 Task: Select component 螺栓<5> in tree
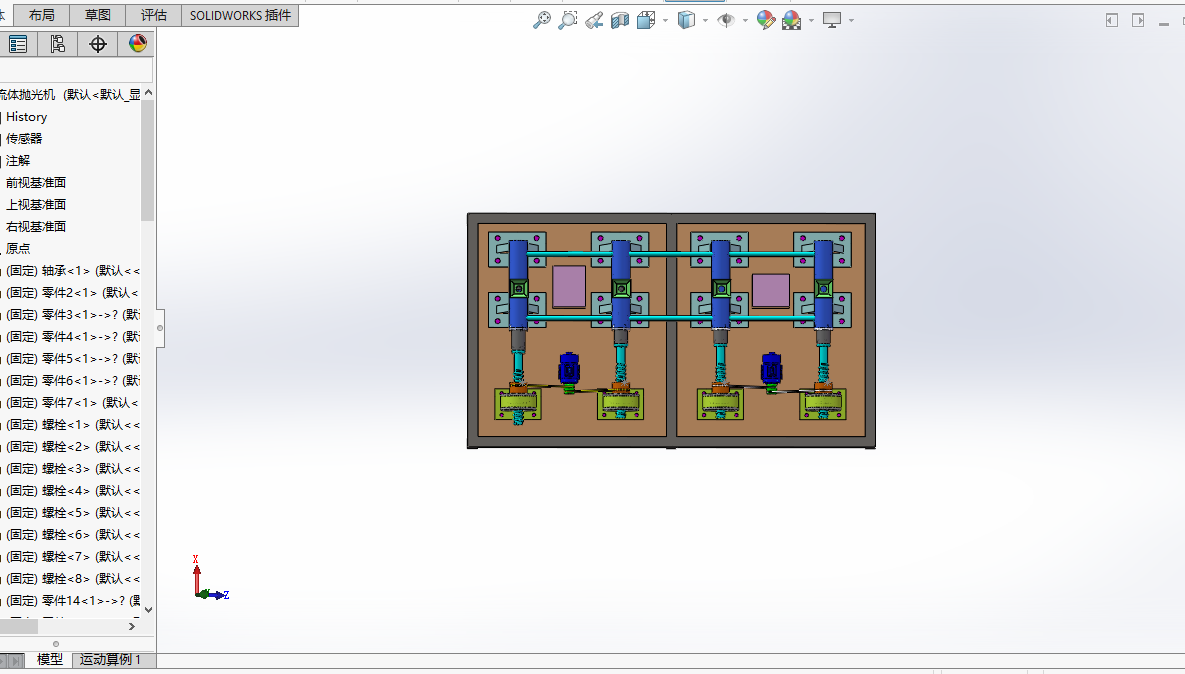point(73,512)
